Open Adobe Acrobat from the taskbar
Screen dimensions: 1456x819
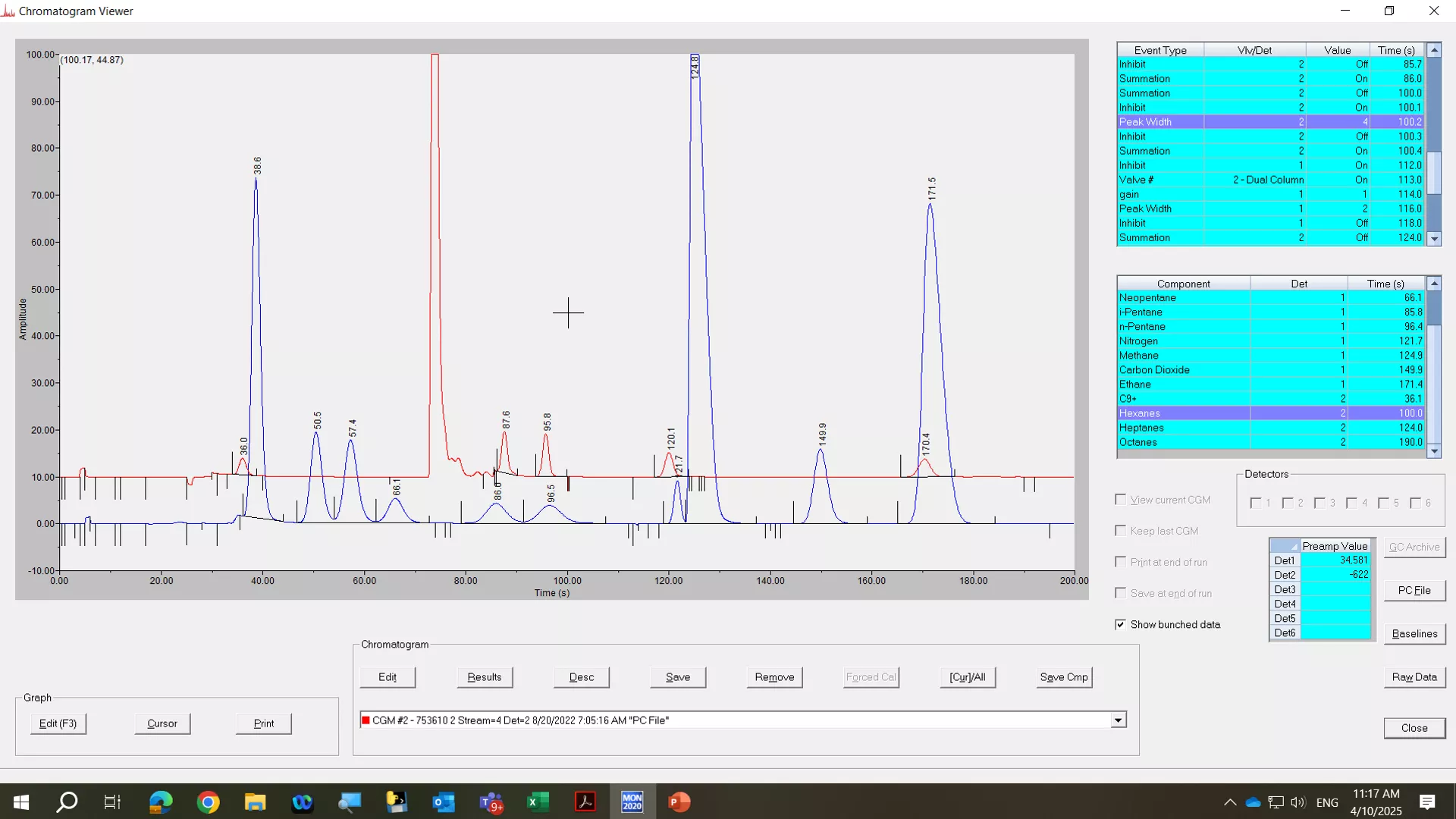(x=585, y=802)
